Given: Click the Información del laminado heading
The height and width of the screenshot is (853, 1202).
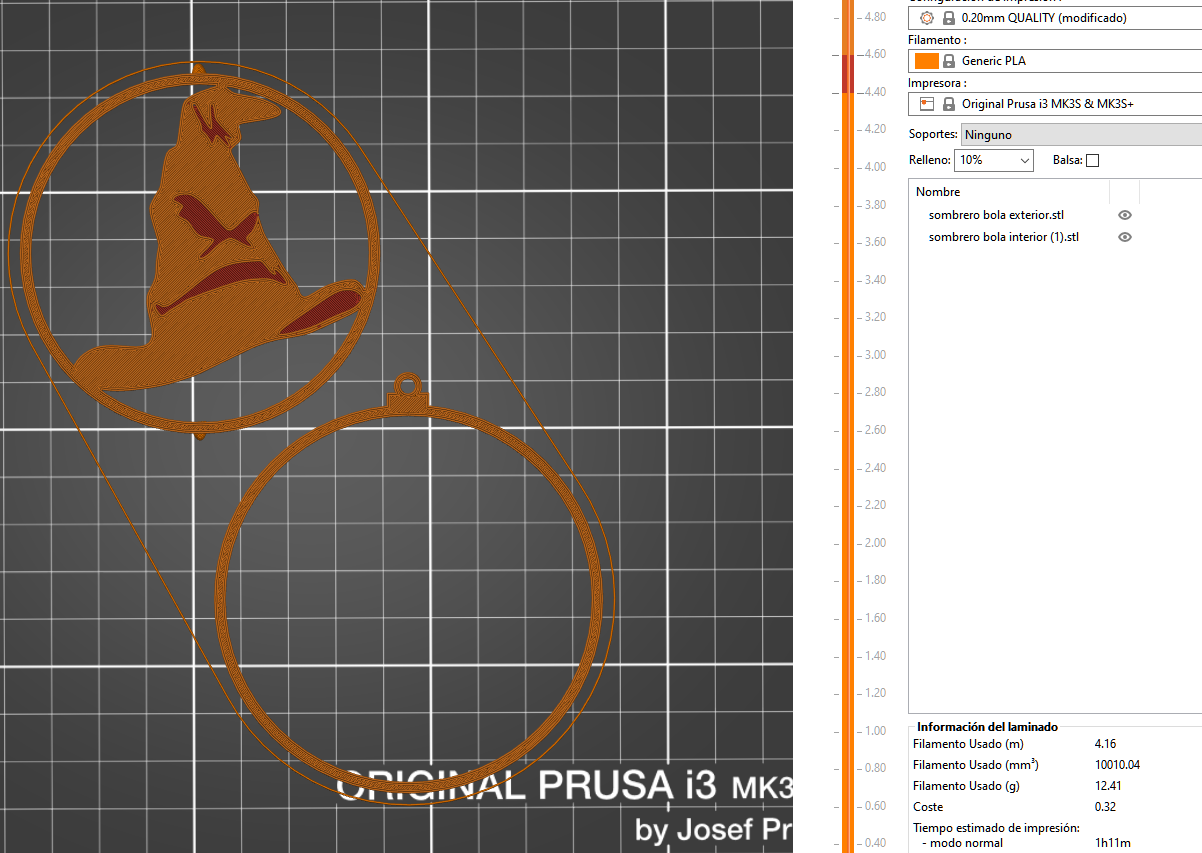Looking at the screenshot, I should coord(987,727).
